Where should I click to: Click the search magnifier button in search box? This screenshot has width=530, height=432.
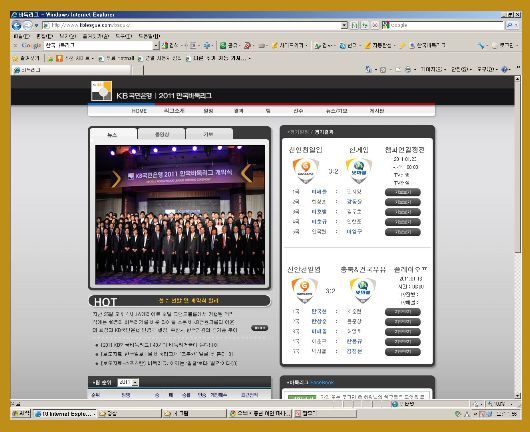(509, 25)
